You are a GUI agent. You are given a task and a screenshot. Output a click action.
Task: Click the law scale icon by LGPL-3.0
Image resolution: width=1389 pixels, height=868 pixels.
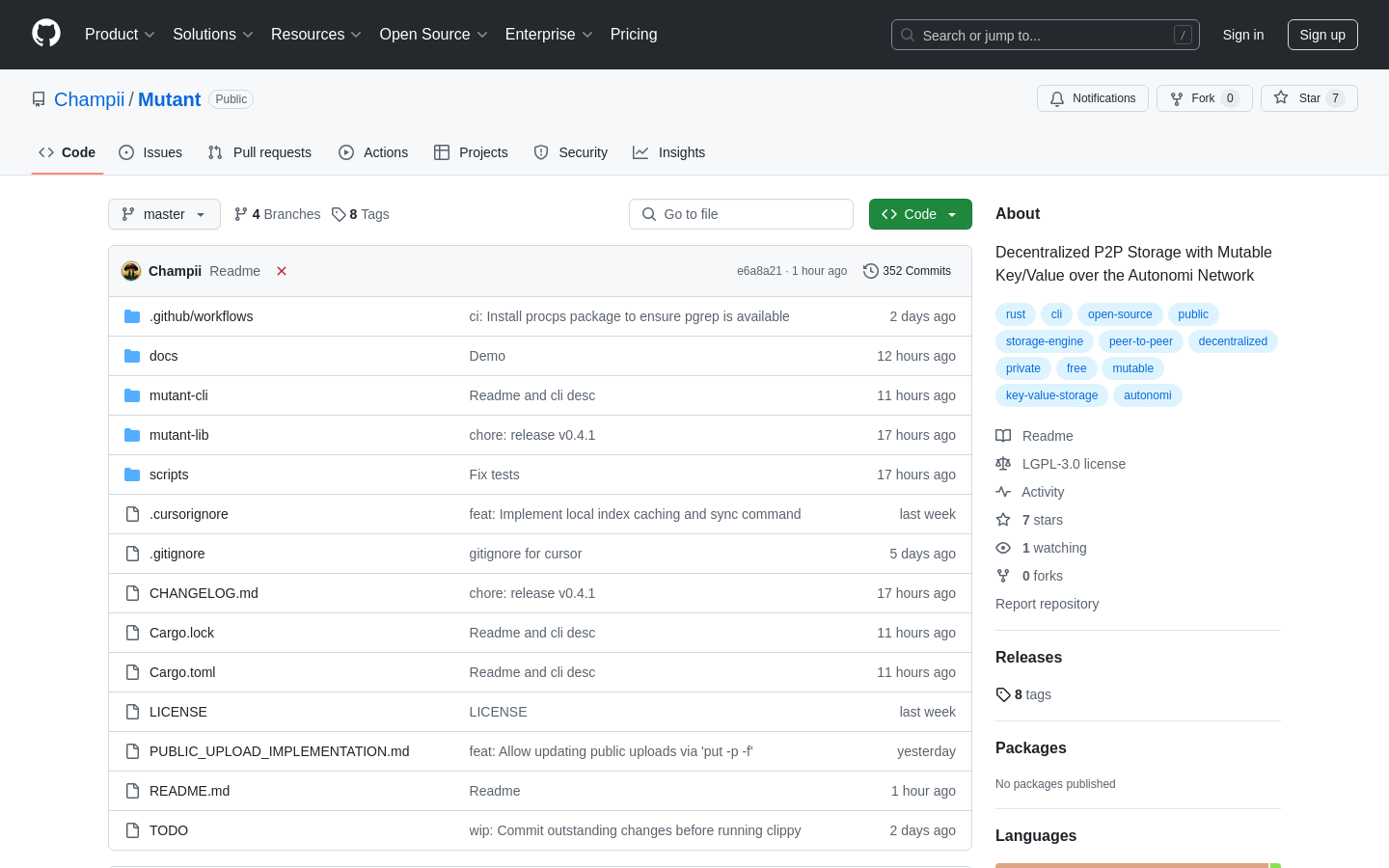click(1003, 464)
